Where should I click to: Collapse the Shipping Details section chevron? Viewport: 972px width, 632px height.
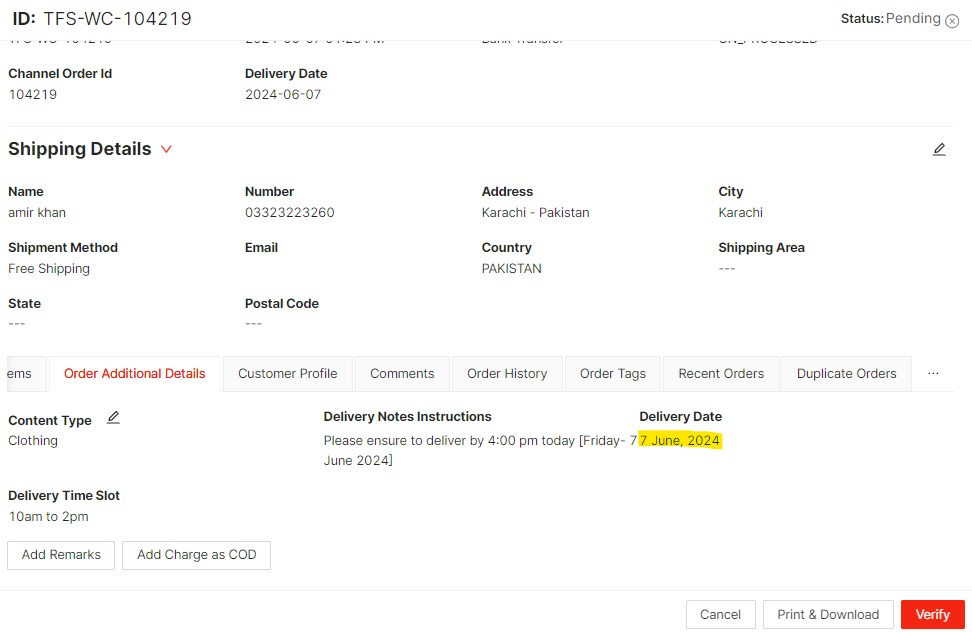click(x=166, y=149)
